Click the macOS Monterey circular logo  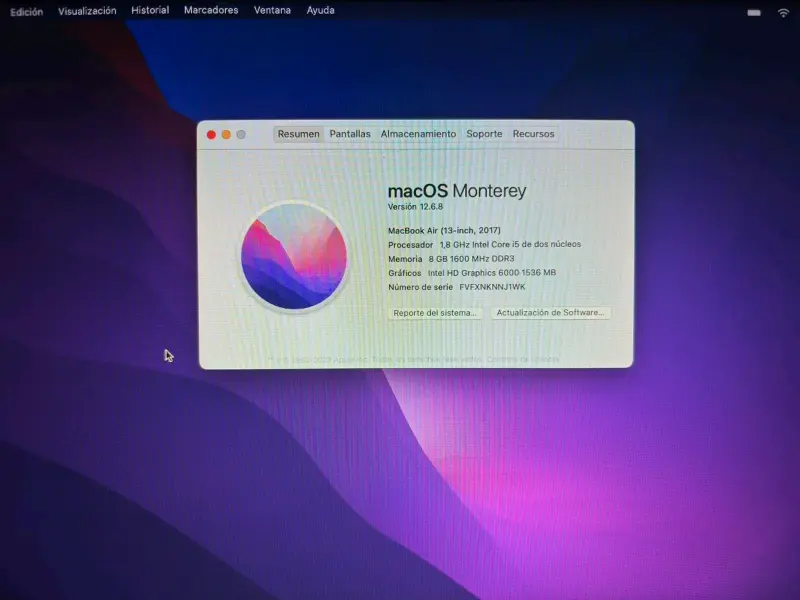(294, 257)
